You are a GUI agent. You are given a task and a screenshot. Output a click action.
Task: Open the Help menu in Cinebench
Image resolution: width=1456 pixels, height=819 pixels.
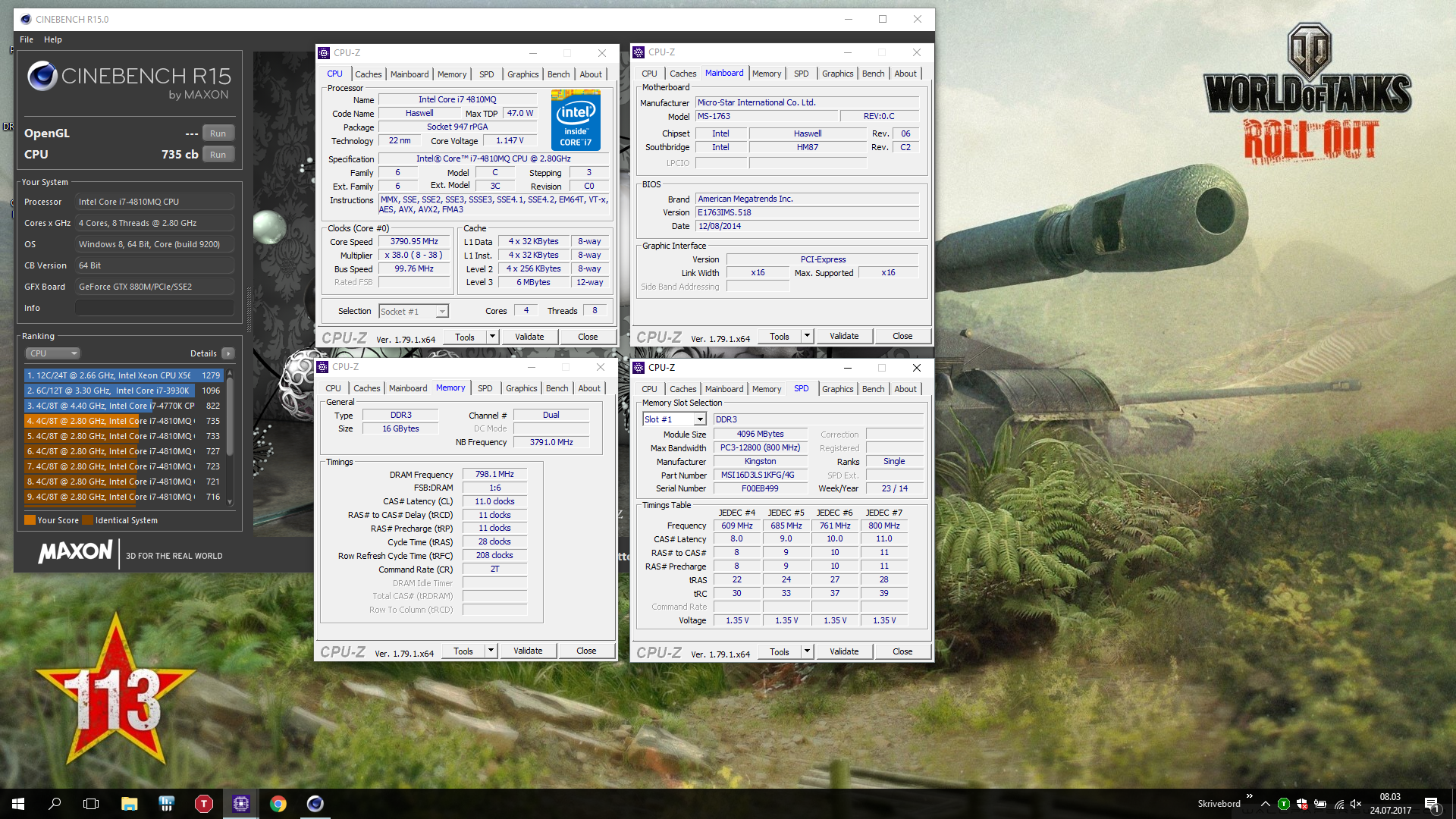53,39
